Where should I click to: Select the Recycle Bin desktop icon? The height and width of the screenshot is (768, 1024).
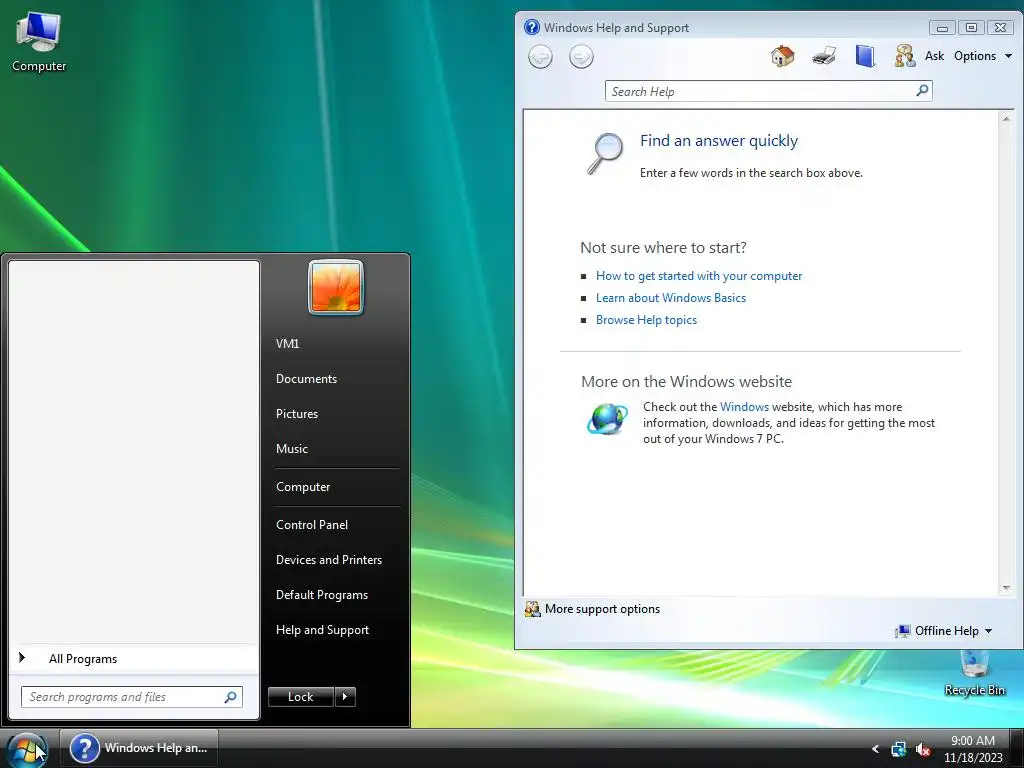click(974, 674)
